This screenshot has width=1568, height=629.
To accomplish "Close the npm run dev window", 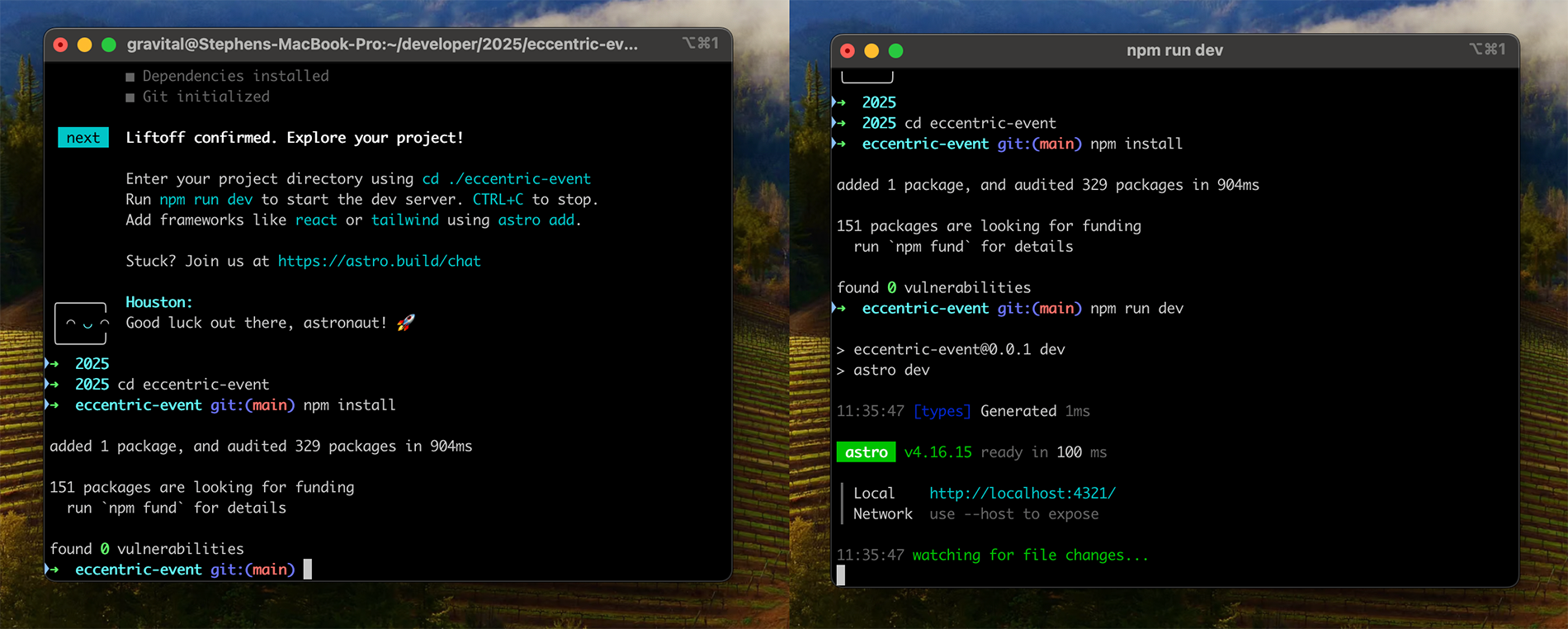I will pyautogui.click(x=848, y=51).
